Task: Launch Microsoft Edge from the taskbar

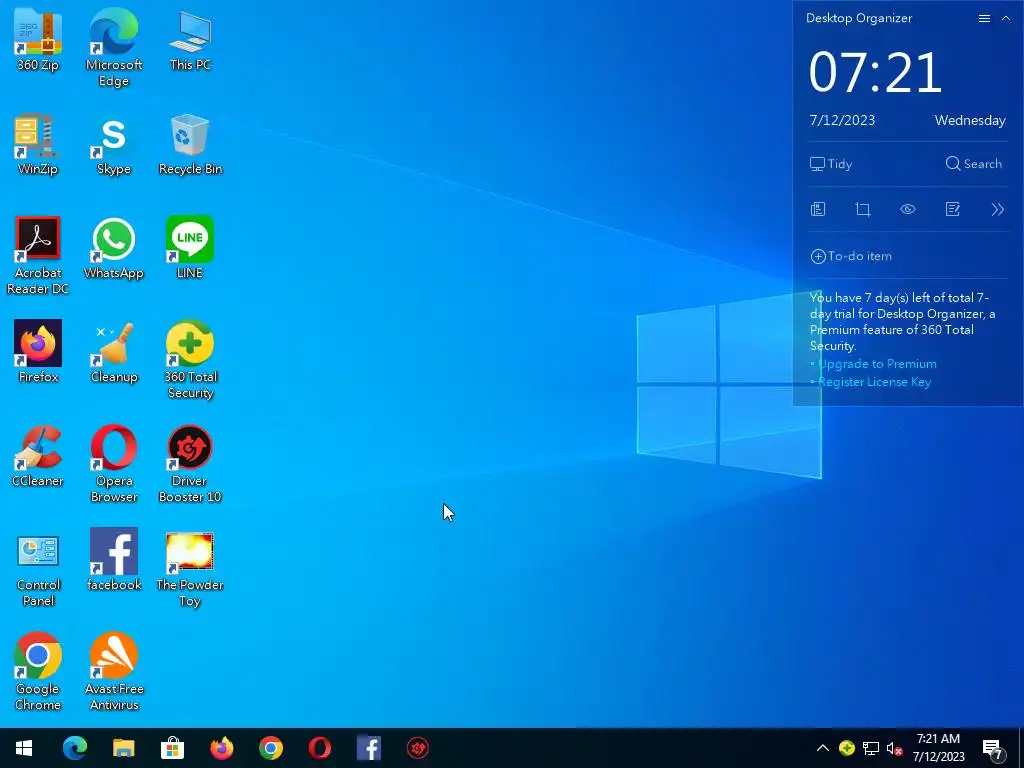Action: (74, 748)
